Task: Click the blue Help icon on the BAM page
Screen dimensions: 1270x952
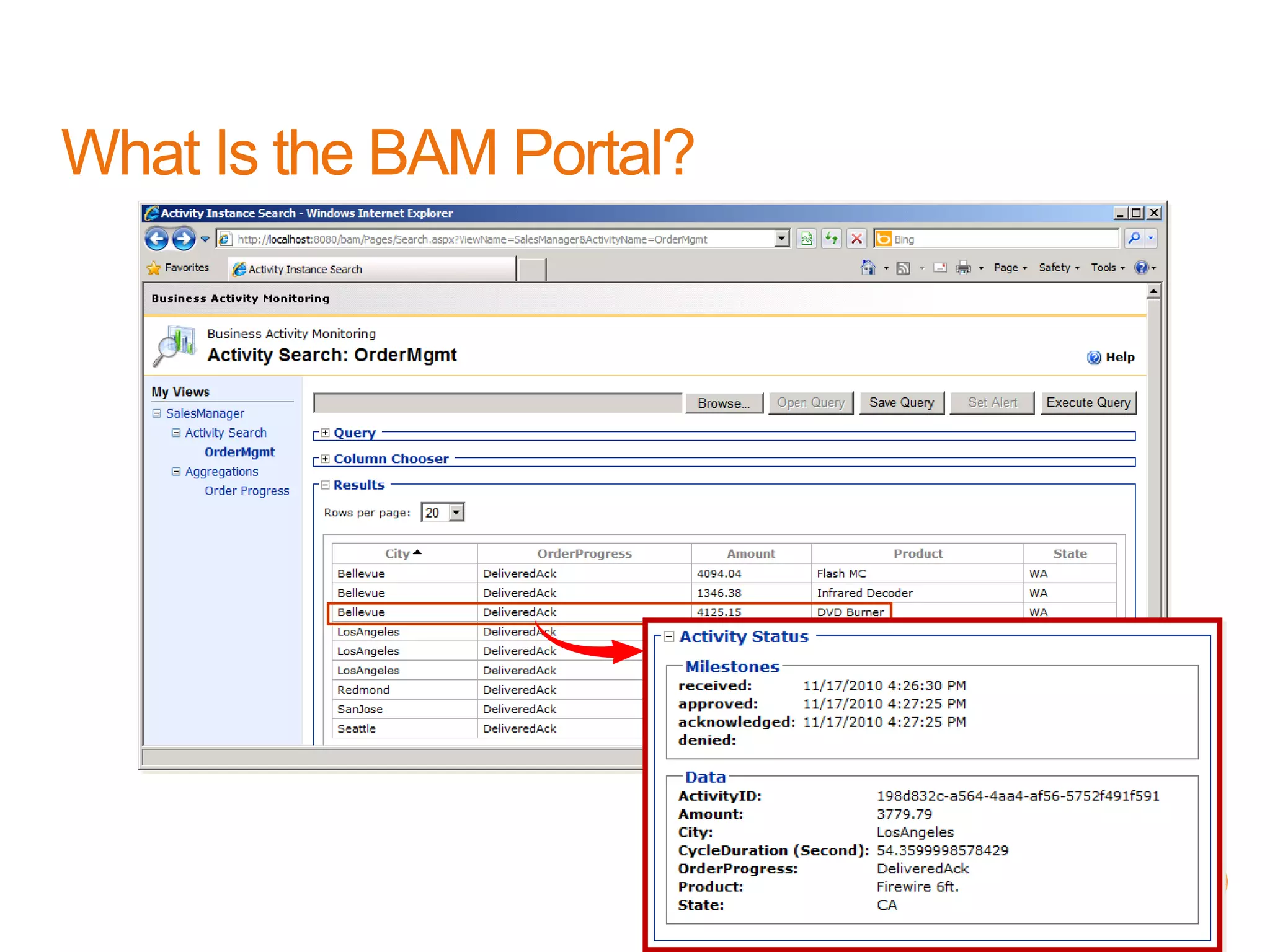Action: pyautogui.click(x=1094, y=358)
